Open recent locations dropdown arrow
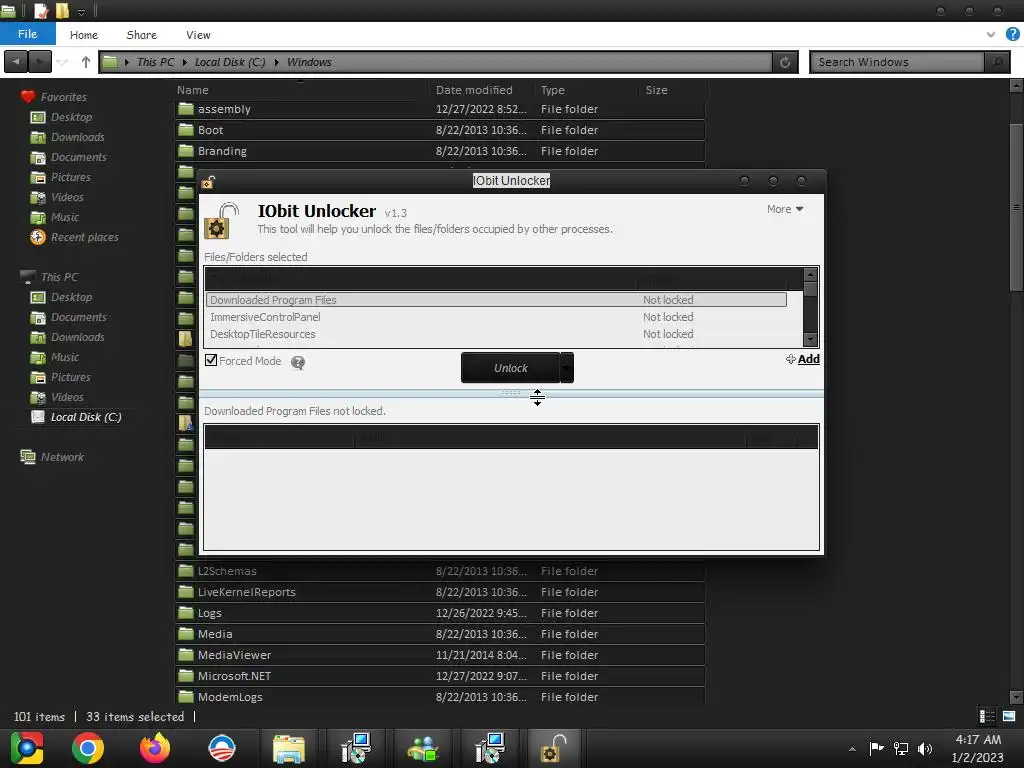Viewport: 1024px width, 768px height. click(63, 62)
